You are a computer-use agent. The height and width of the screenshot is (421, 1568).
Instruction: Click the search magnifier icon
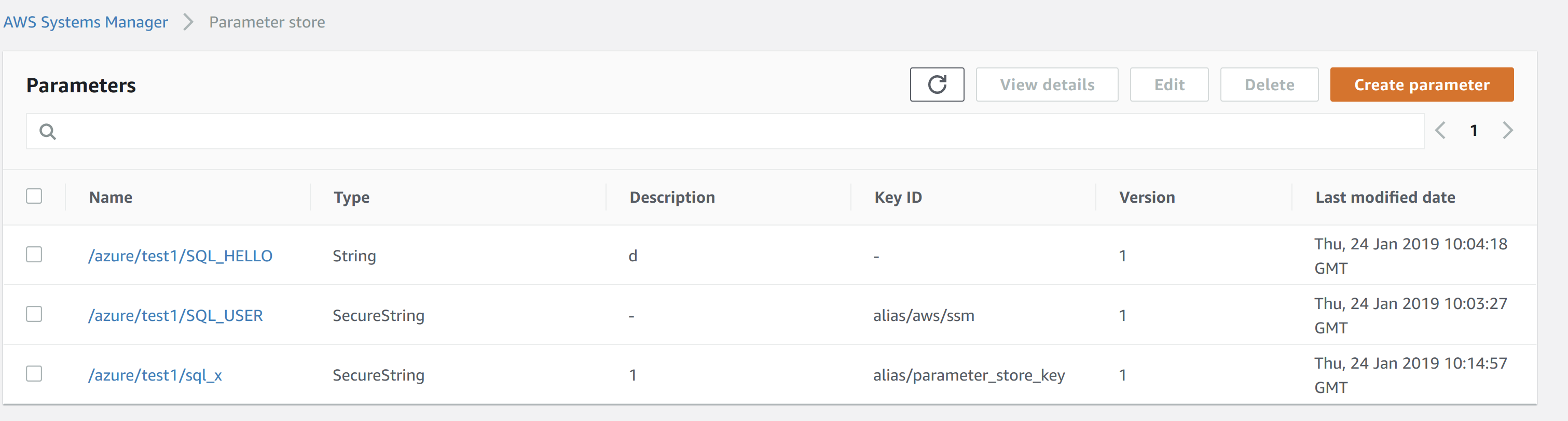coord(48,131)
